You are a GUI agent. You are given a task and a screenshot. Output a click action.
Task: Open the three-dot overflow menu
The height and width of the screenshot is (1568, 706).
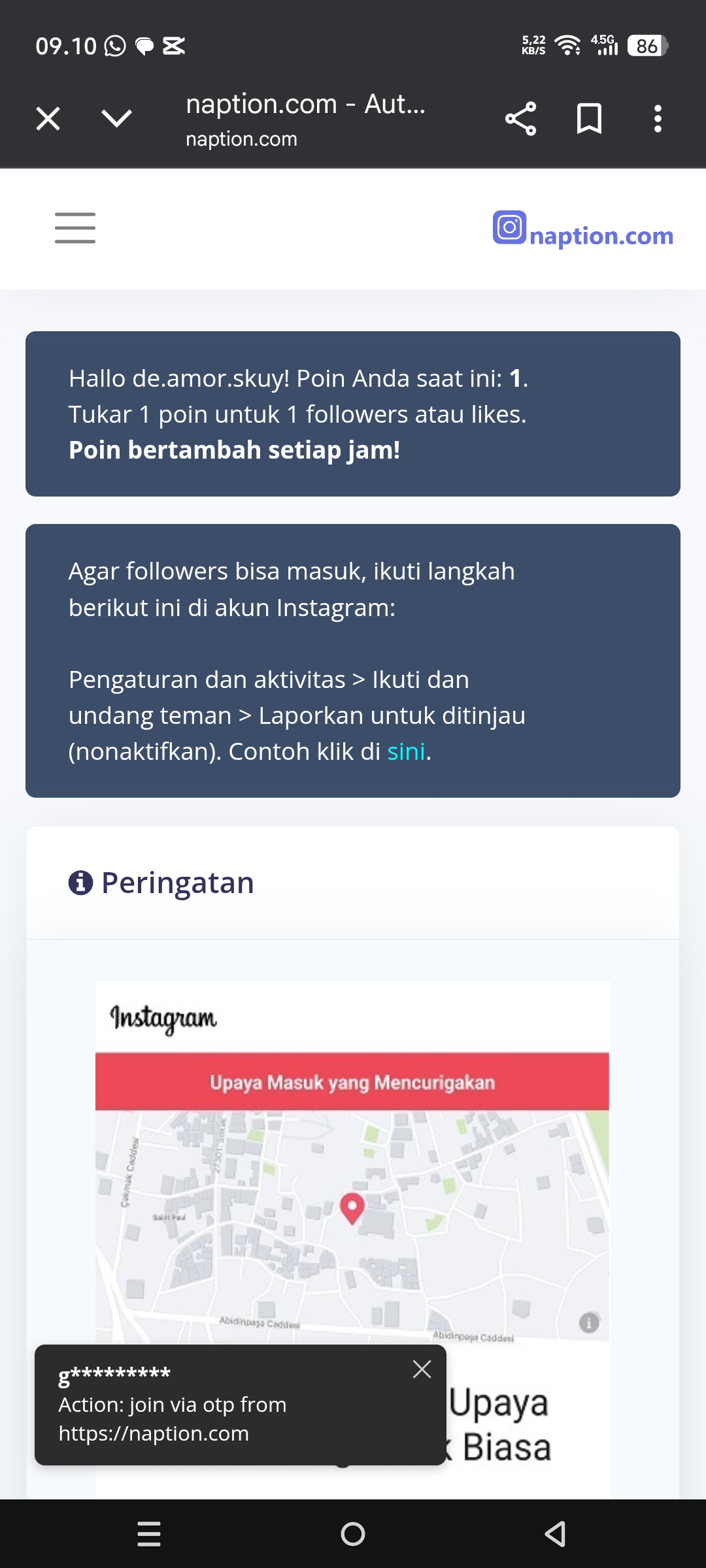coord(658,119)
